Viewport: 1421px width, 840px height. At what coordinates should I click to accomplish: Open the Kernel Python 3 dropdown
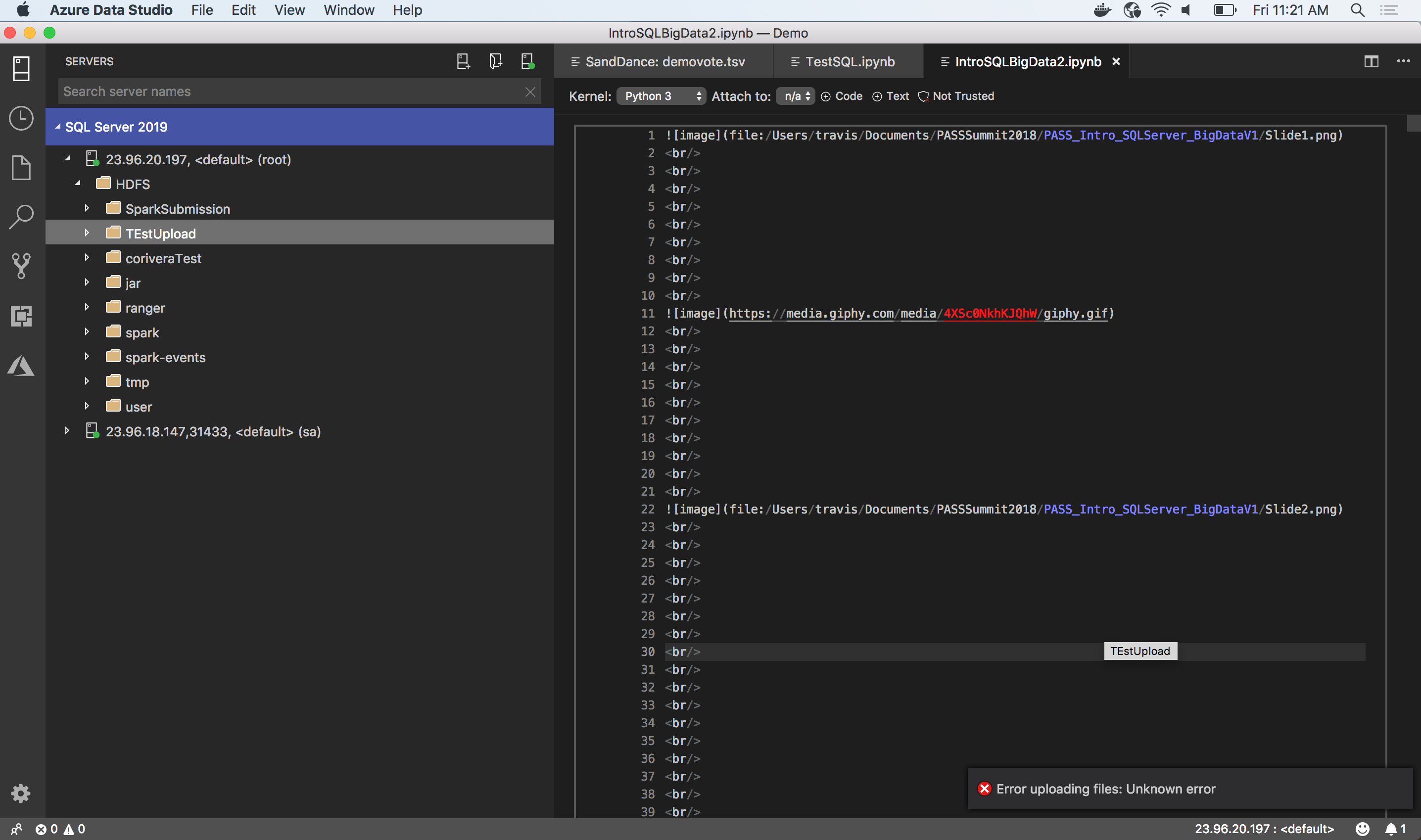pos(660,96)
